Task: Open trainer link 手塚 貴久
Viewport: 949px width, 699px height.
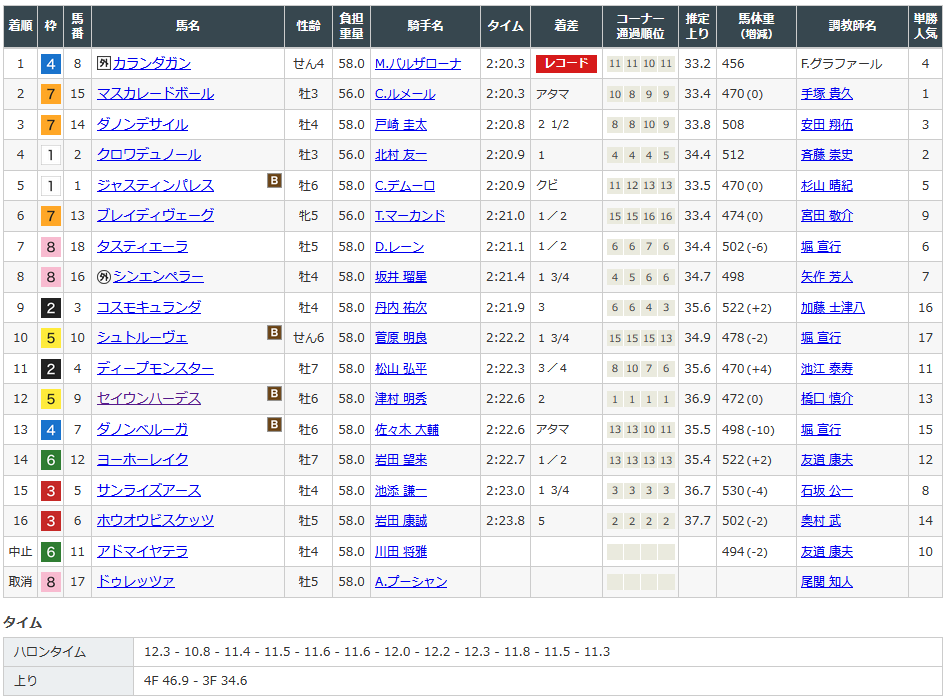Action: [x=827, y=94]
